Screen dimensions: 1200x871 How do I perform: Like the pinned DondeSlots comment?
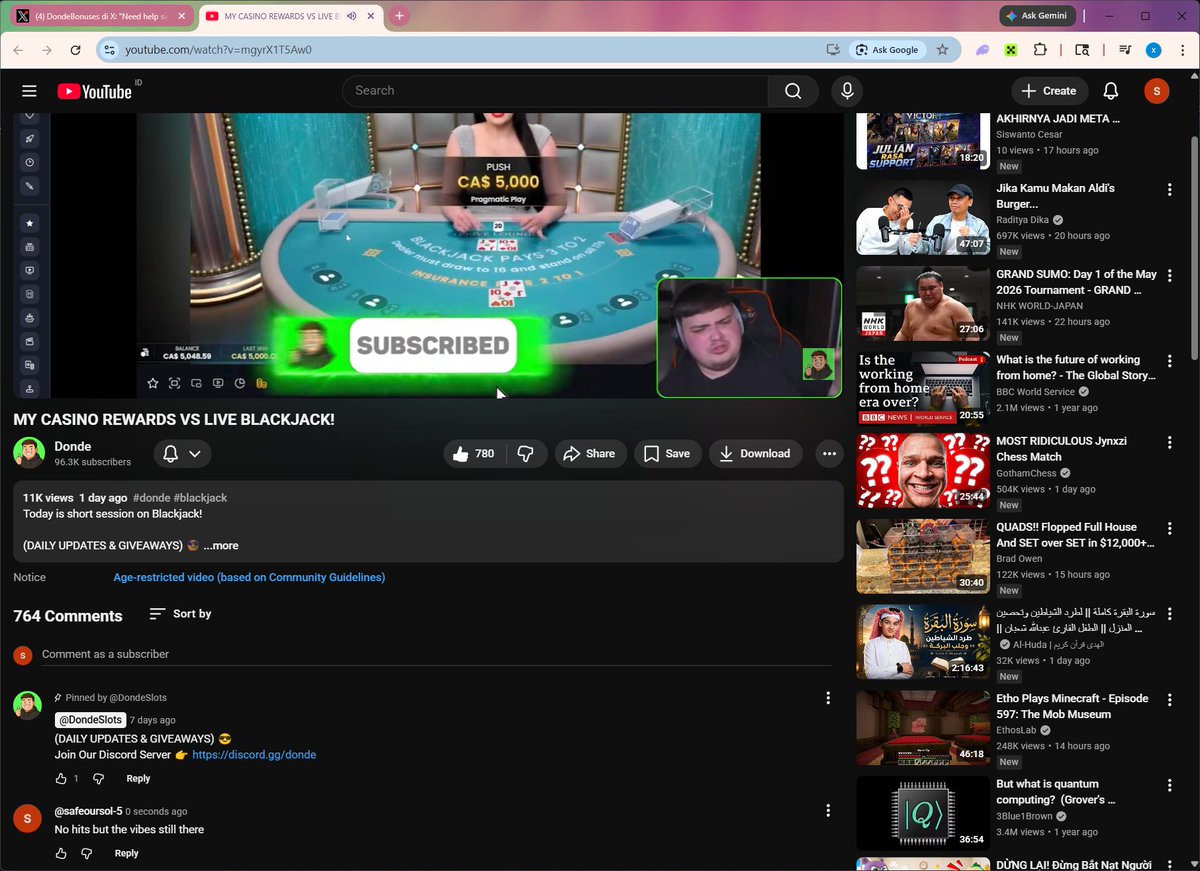(61, 778)
